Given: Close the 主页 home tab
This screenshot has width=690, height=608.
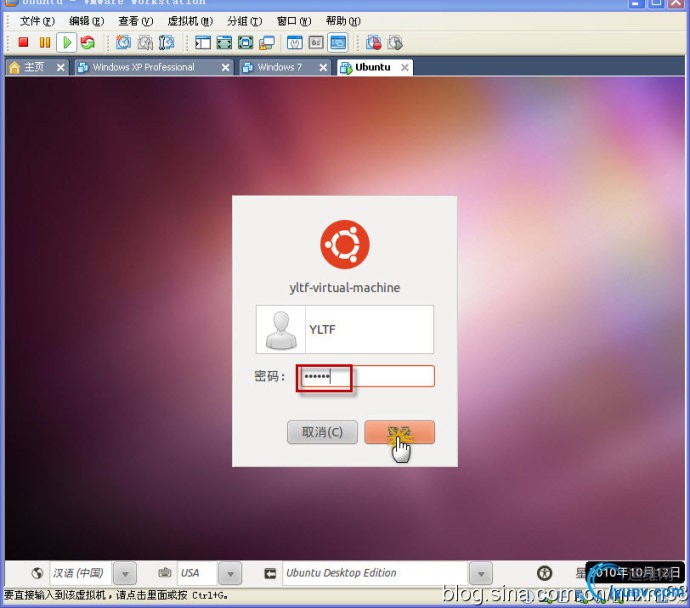Looking at the screenshot, I should [x=61, y=67].
